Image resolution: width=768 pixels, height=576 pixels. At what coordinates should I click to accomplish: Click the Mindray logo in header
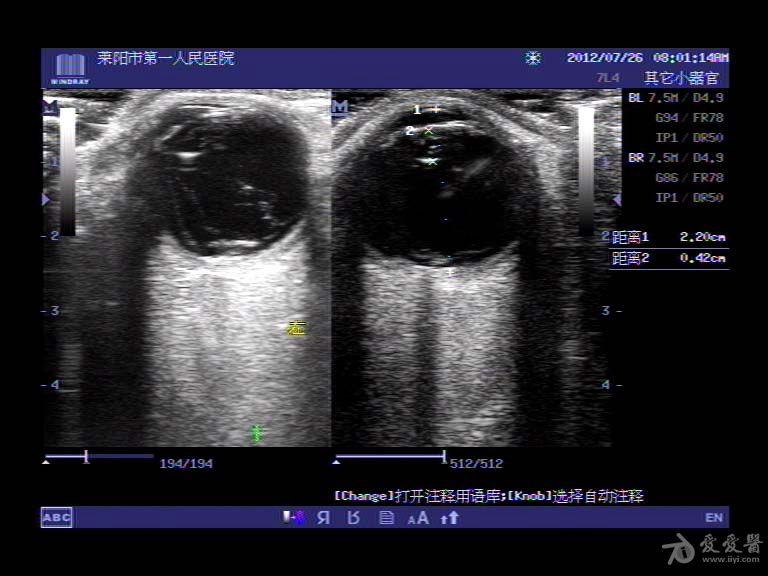pos(69,65)
